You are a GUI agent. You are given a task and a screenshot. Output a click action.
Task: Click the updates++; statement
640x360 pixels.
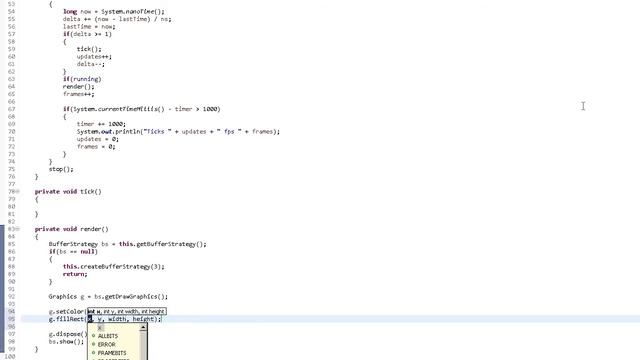pyautogui.click(x=94, y=57)
